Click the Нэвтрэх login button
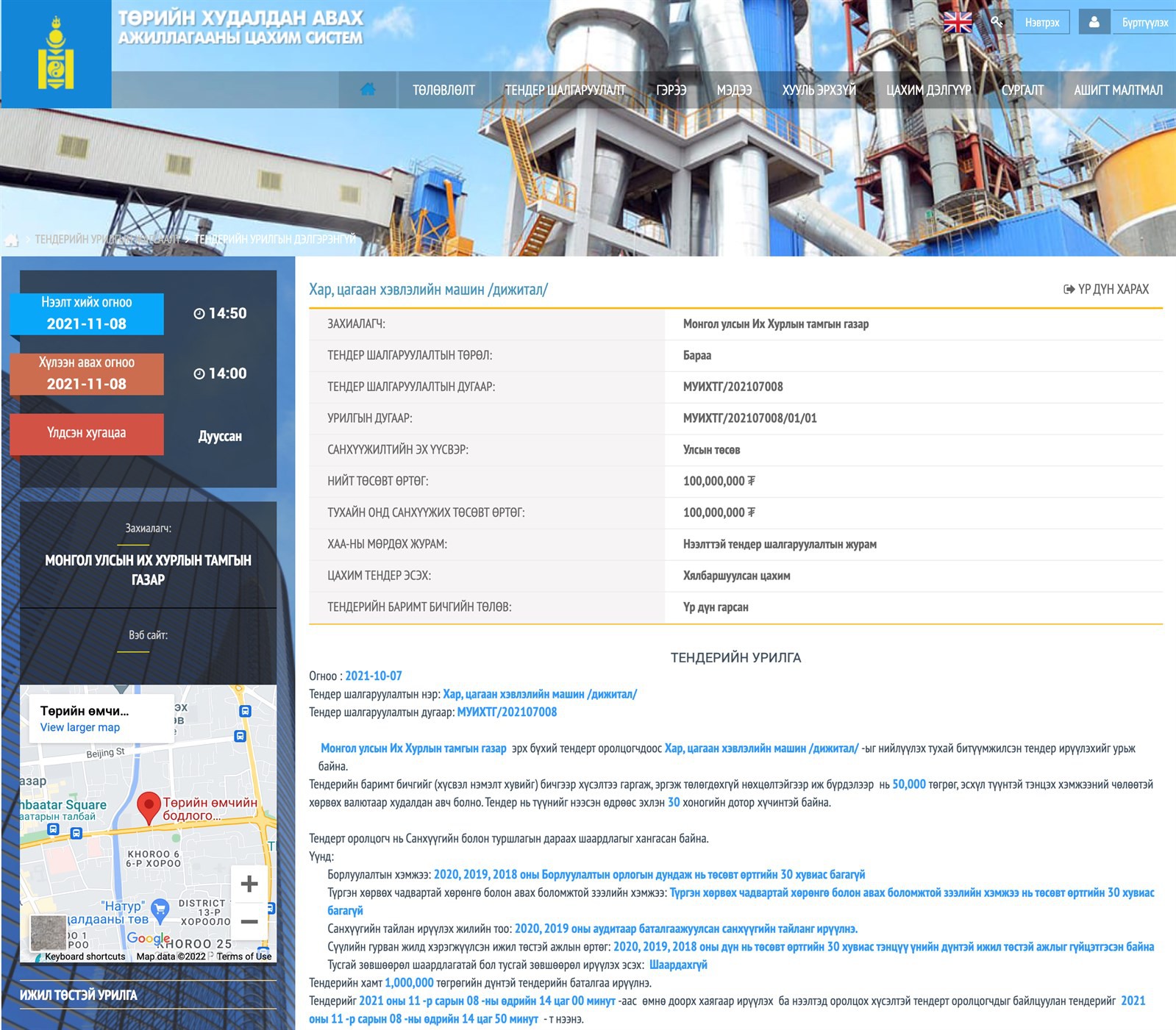Viewport: 1176px width, 1030px height. coord(1042,23)
